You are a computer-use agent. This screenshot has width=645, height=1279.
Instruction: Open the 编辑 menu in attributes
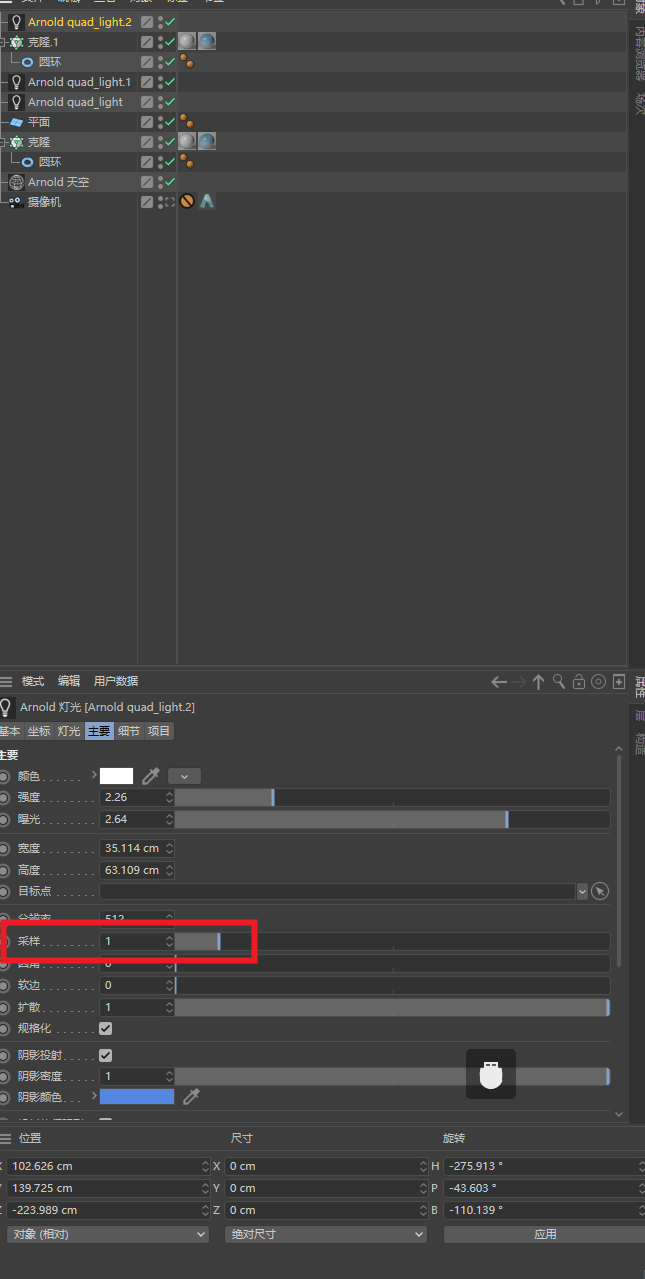click(69, 681)
